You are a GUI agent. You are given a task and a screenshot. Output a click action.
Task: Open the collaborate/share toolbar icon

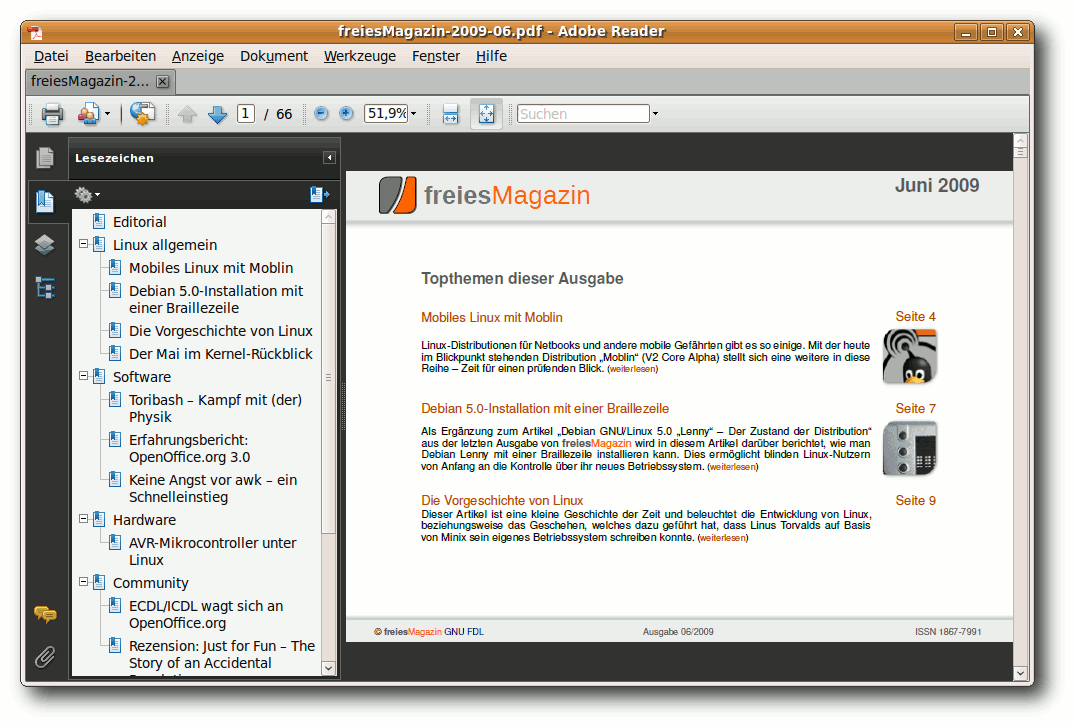[88, 114]
